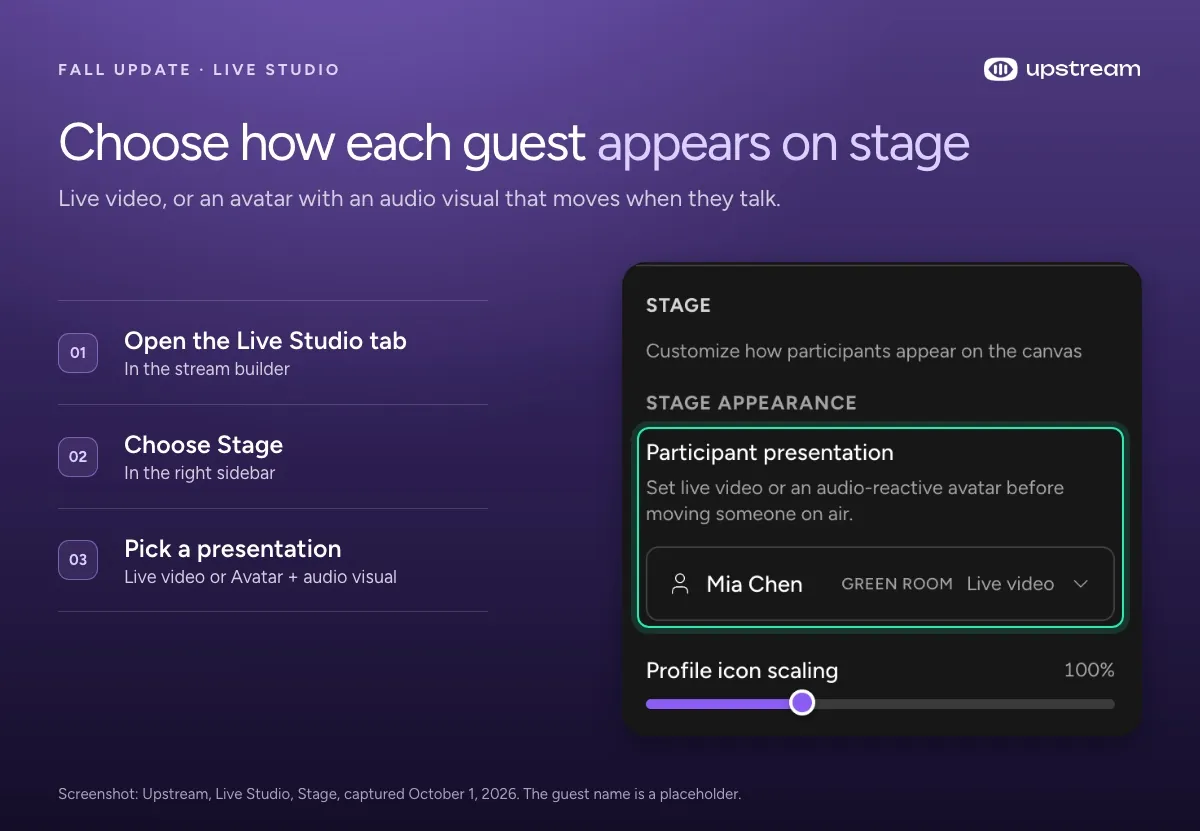
Task: Click the STAGE panel heading
Action: tap(678, 306)
